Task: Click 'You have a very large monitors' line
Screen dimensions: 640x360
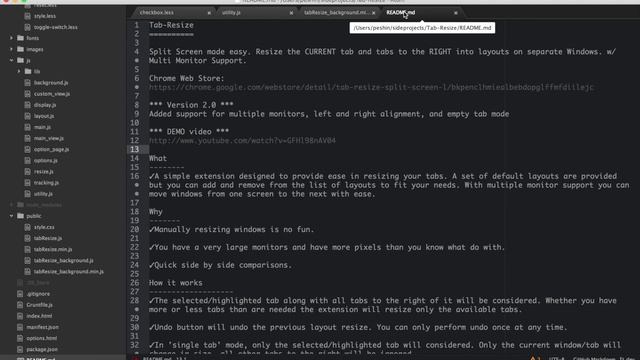Action: tap(327, 247)
